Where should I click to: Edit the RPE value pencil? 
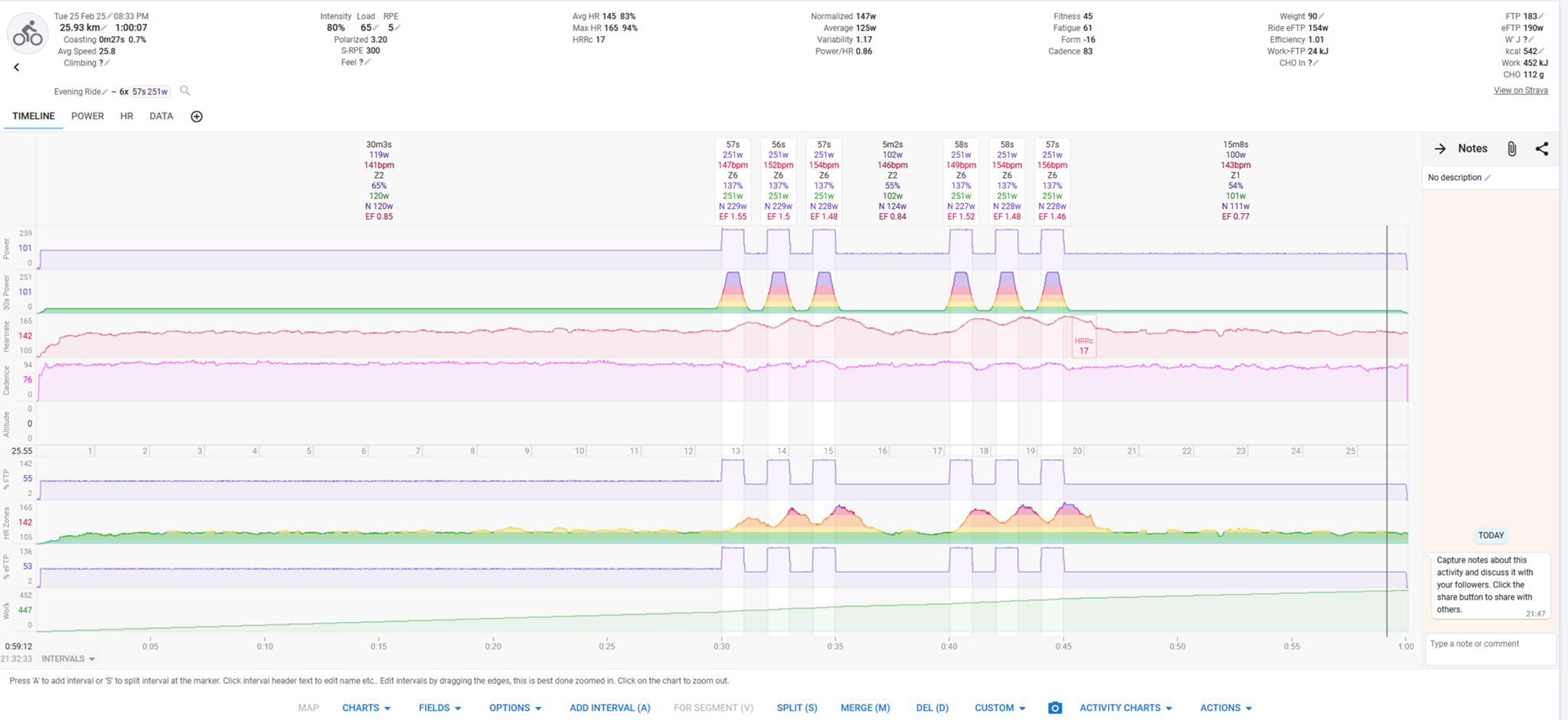pos(398,28)
